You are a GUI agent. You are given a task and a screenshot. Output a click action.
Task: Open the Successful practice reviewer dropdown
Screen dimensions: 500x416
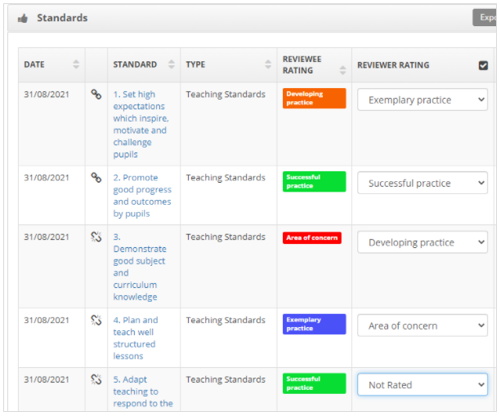pyautogui.click(x=422, y=183)
